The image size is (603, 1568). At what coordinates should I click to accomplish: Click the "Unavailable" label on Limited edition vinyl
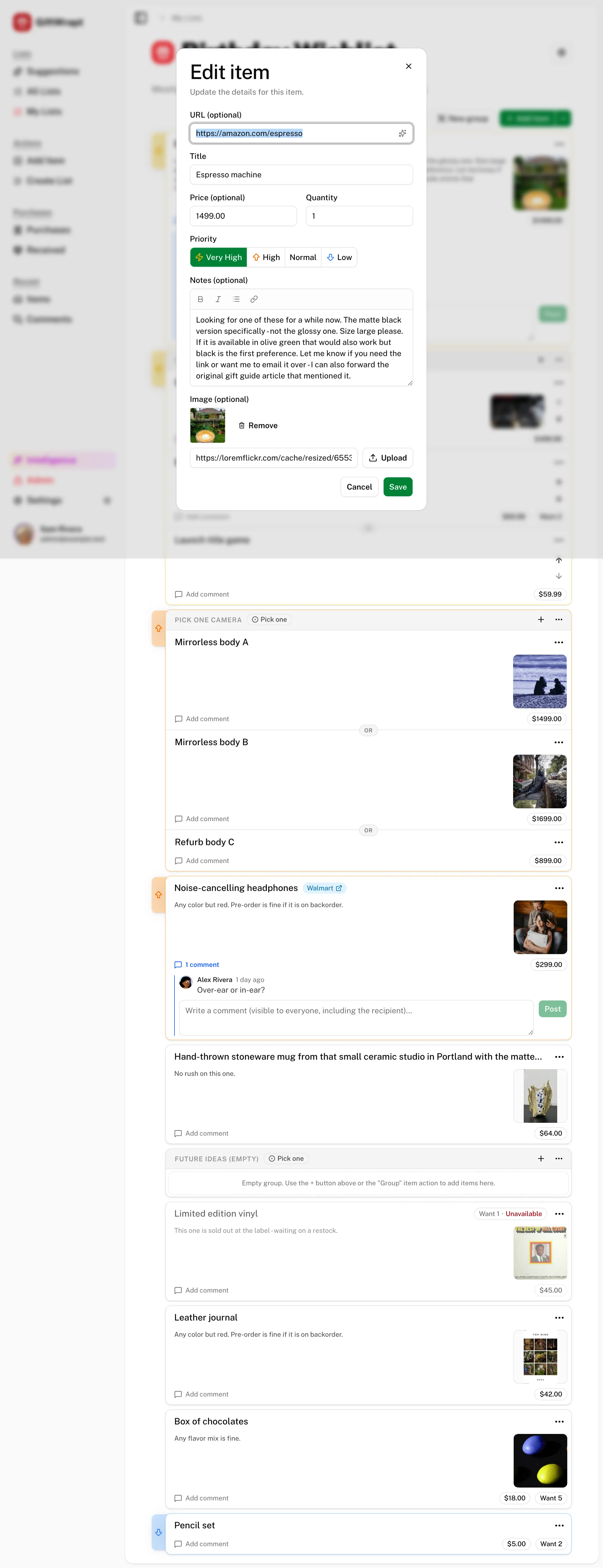coord(524,1214)
